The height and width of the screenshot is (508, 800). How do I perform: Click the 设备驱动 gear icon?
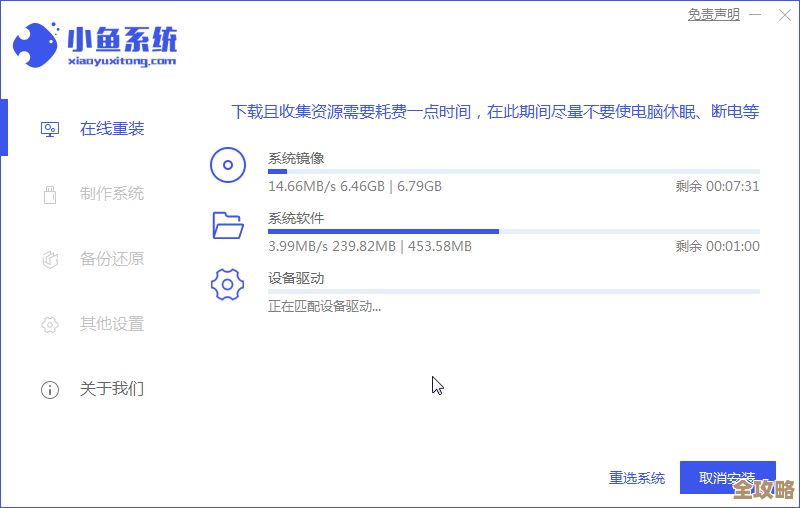tap(228, 284)
